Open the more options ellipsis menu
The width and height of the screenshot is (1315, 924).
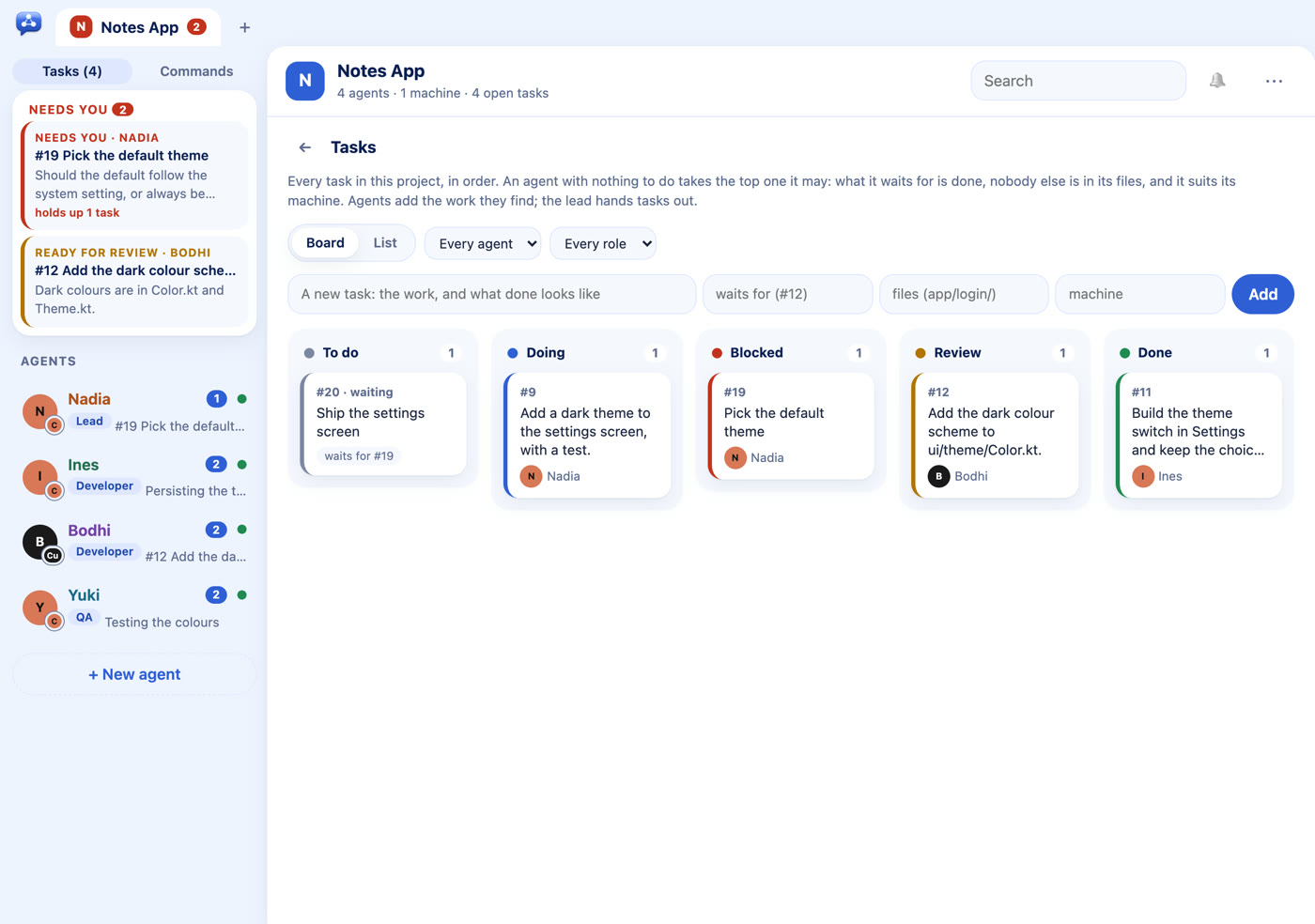click(1274, 81)
